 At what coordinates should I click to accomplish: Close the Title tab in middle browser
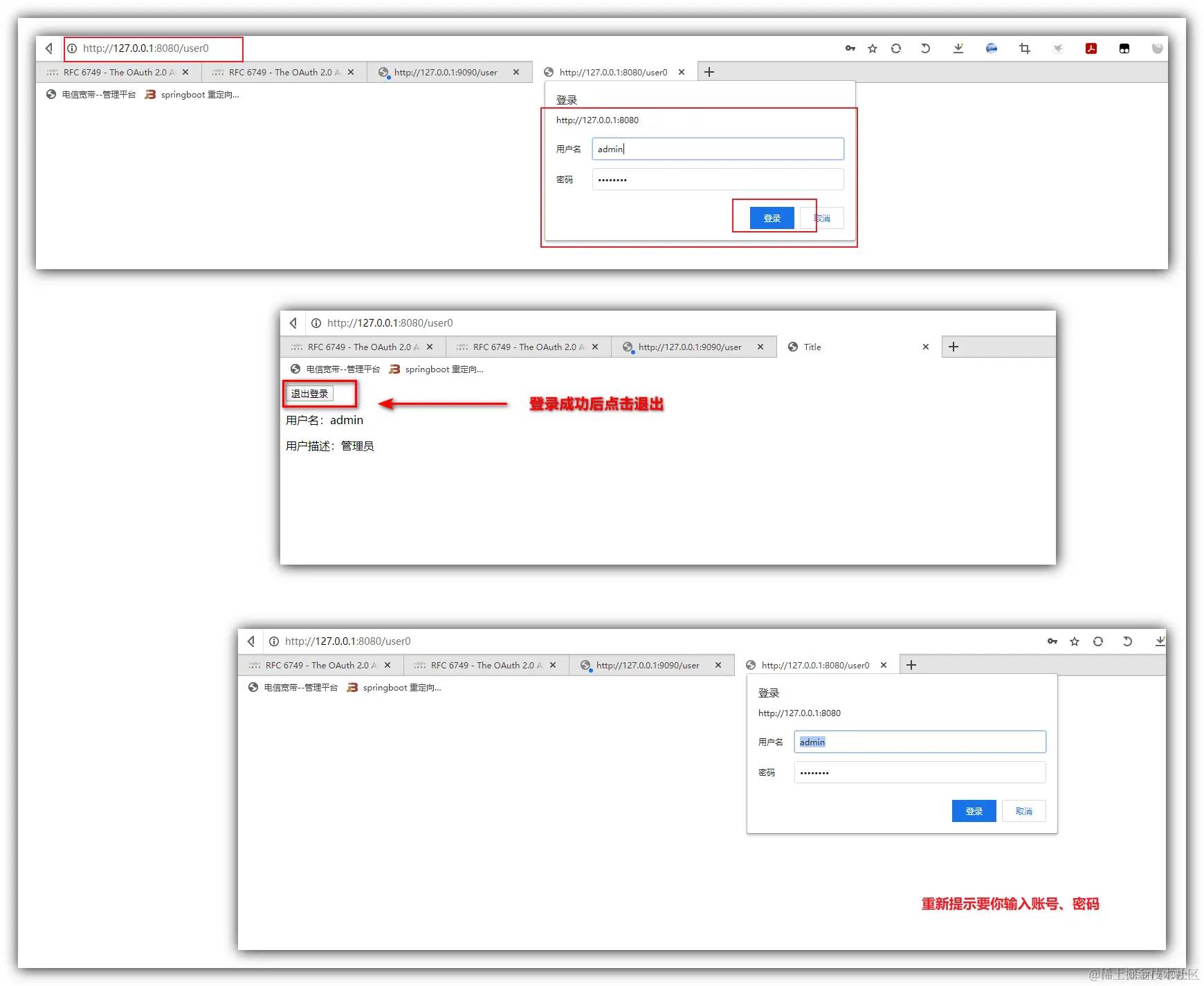click(x=926, y=347)
